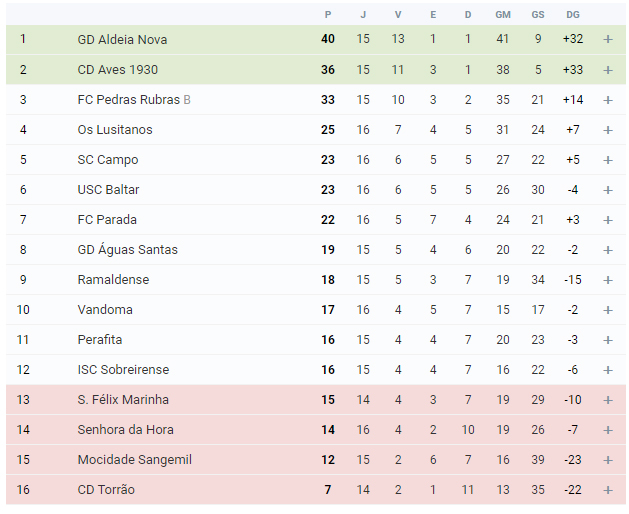The height and width of the screenshot is (514, 629).
Task: Click plus icon next to FC Parada
Action: 608,220
